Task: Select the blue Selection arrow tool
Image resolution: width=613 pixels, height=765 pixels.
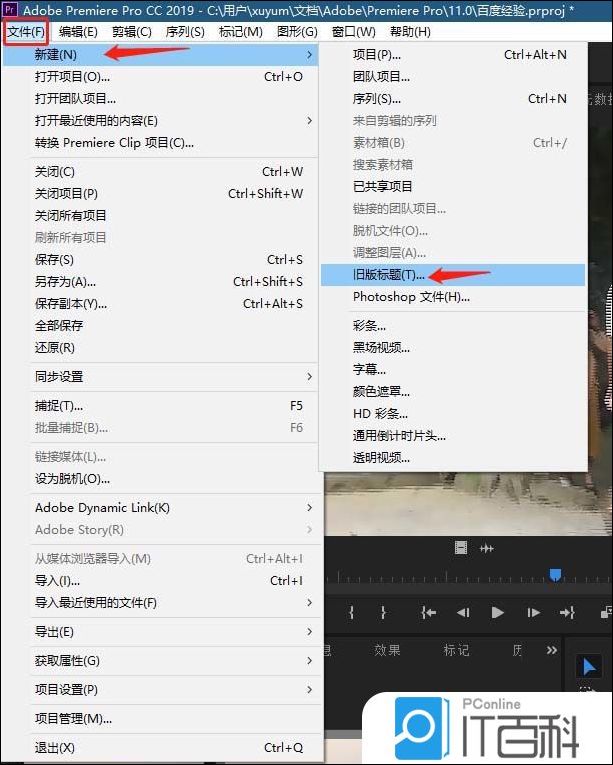Action: tap(589, 666)
